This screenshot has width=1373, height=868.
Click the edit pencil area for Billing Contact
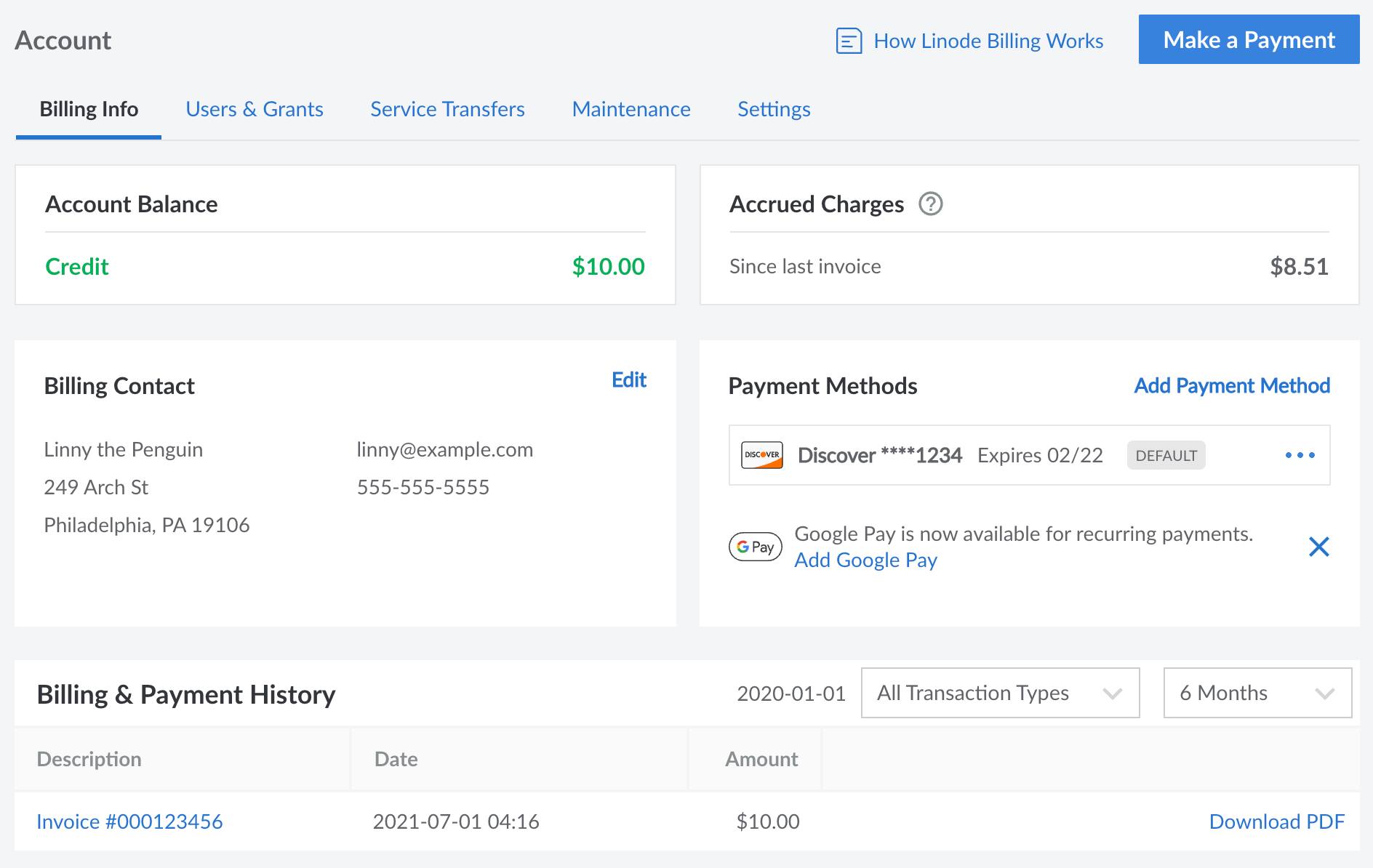pyautogui.click(x=627, y=380)
